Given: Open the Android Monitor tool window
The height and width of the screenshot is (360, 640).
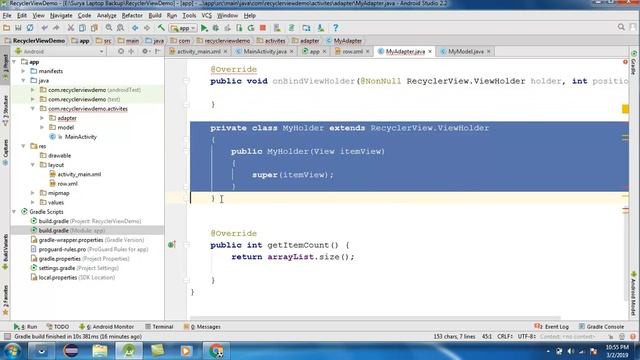Looking at the screenshot, I should (107, 327).
